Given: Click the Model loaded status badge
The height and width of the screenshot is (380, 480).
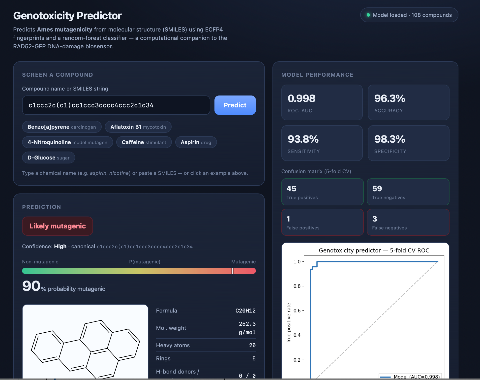Looking at the screenshot, I should (409, 15).
